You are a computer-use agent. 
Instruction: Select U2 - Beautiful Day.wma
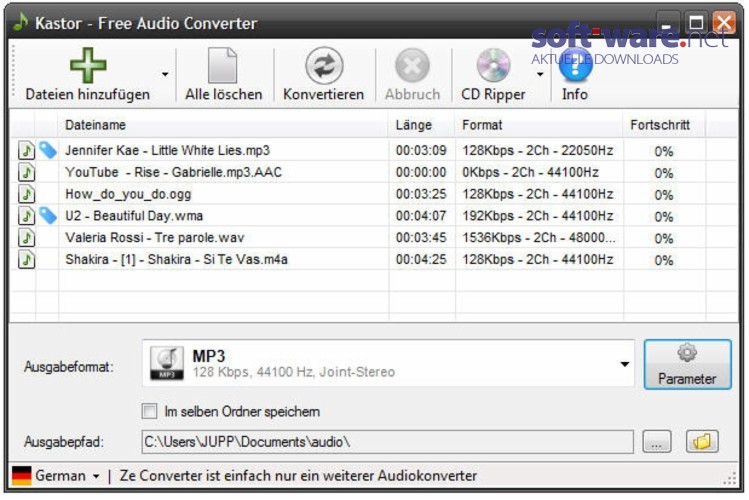click(x=134, y=216)
